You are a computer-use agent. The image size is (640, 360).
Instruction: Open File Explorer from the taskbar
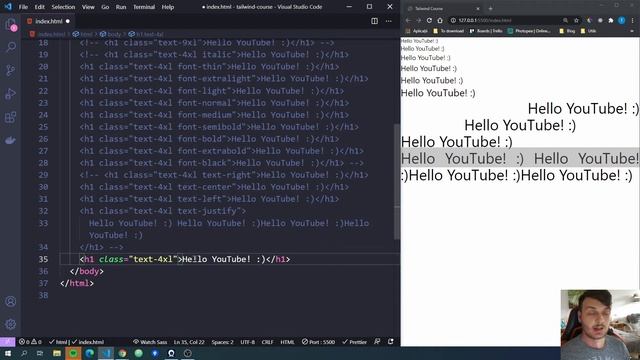tap(57, 353)
